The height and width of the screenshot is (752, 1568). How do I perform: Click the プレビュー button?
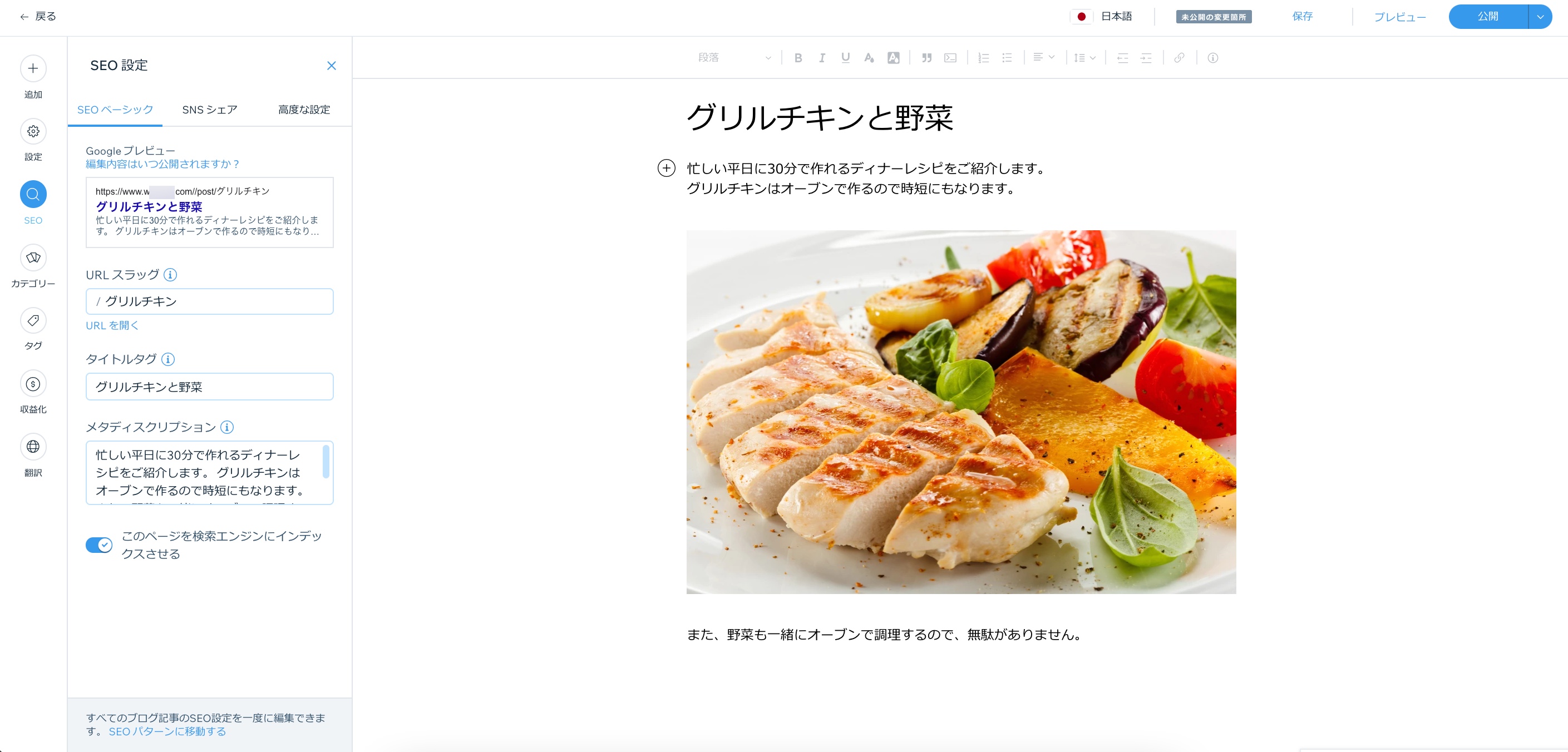click(x=1399, y=17)
